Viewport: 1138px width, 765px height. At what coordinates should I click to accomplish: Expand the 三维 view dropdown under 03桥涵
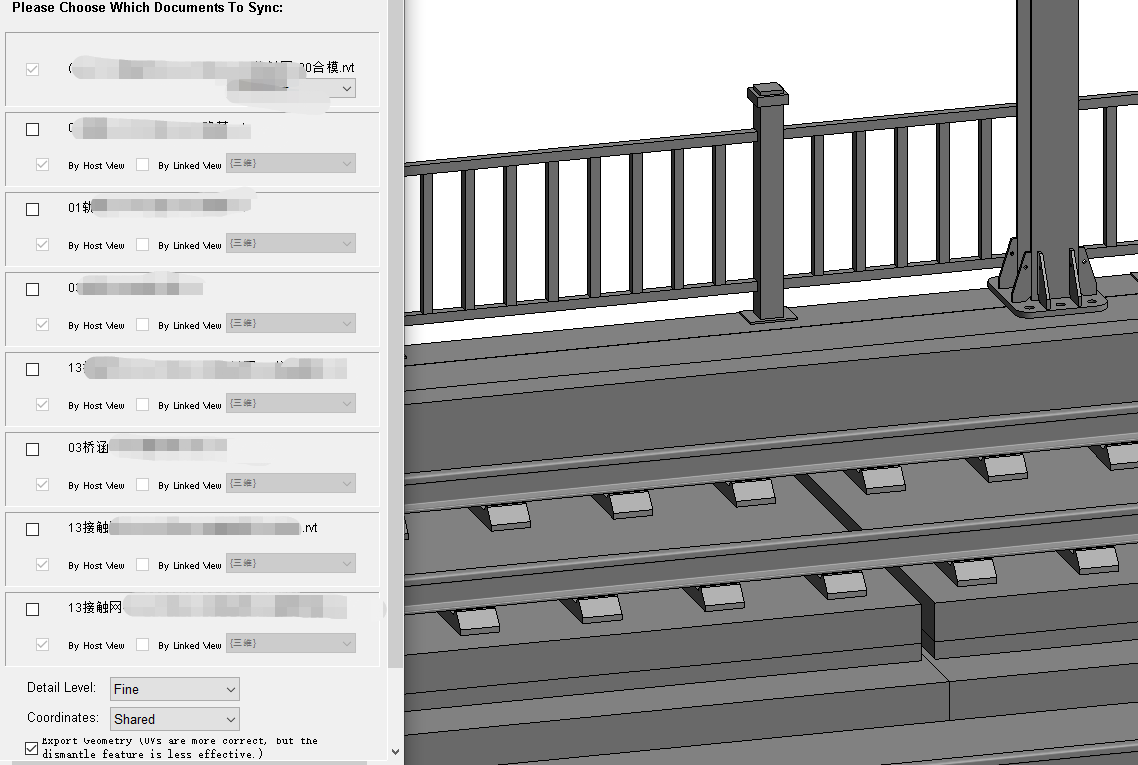(291, 484)
